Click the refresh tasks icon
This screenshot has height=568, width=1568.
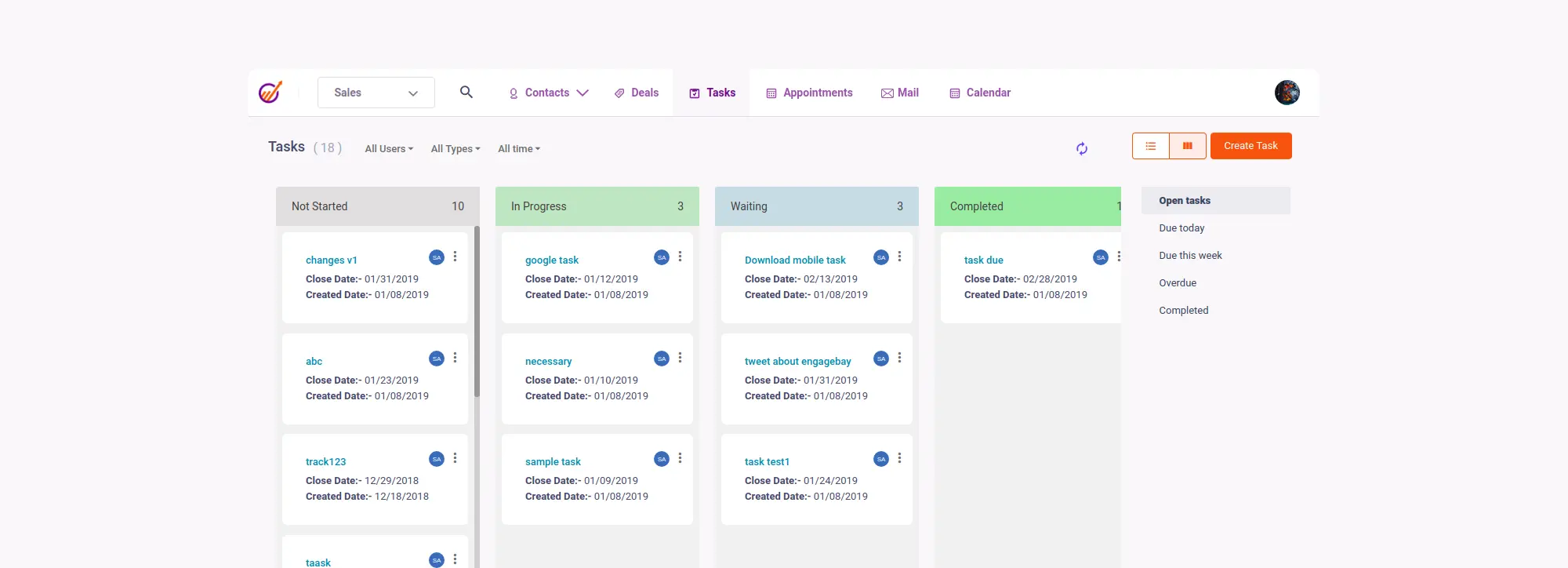(1082, 148)
